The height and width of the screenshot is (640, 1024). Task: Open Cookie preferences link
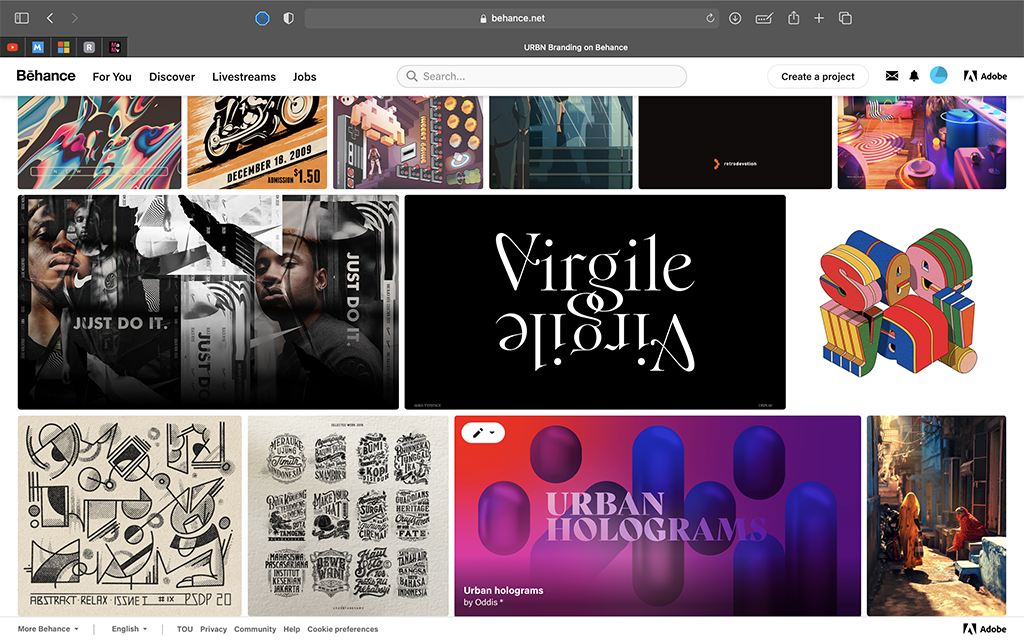[342, 629]
